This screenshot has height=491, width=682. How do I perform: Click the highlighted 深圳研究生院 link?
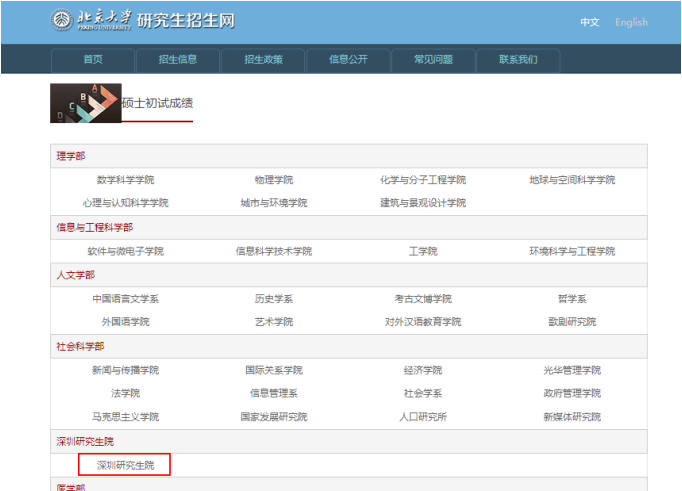[x=125, y=465]
